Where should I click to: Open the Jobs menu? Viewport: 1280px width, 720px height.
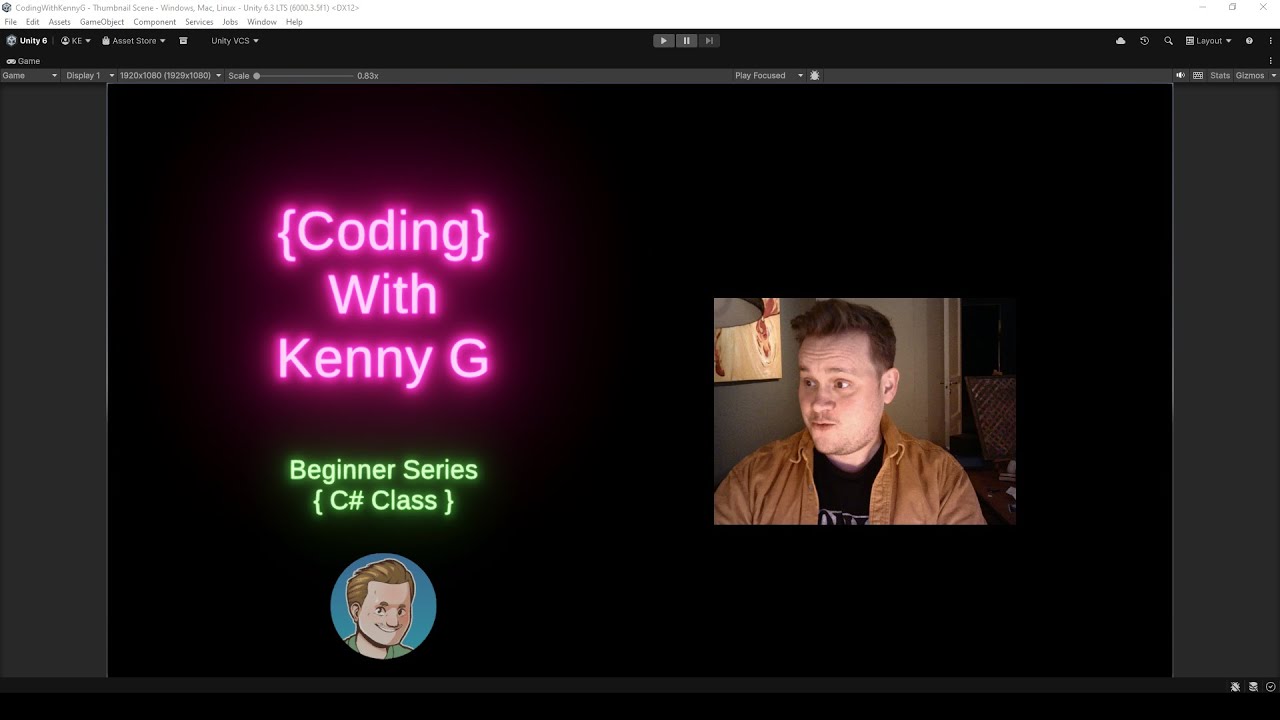[230, 22]
